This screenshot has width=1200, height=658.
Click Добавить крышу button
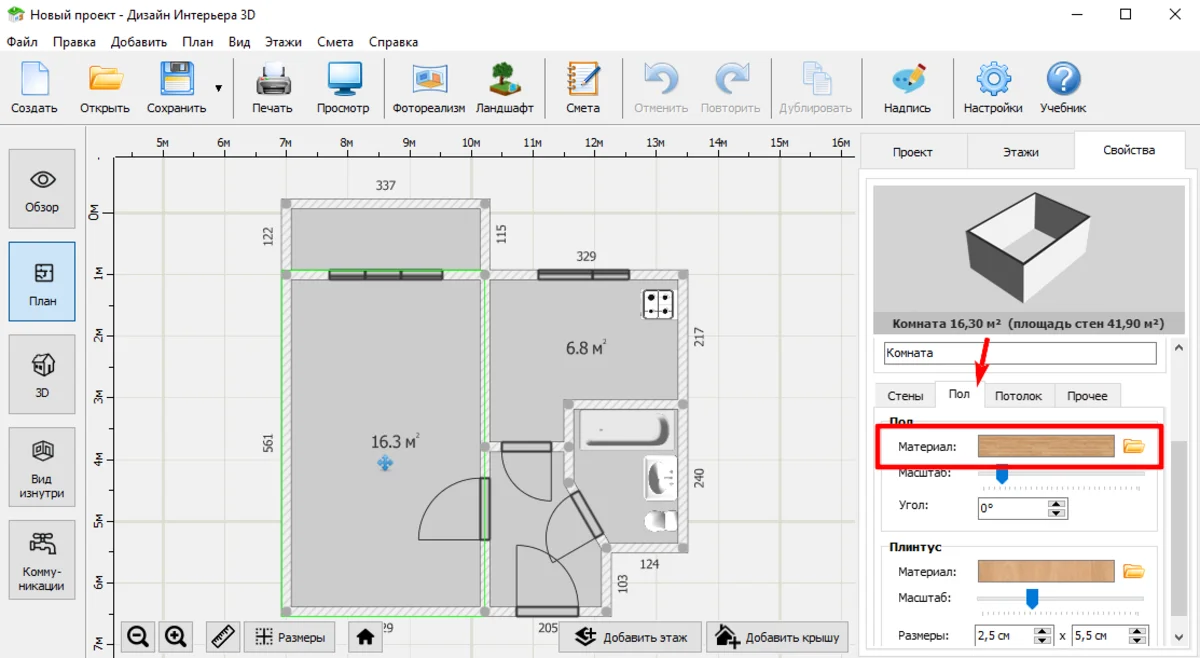[x=778, y=636]
